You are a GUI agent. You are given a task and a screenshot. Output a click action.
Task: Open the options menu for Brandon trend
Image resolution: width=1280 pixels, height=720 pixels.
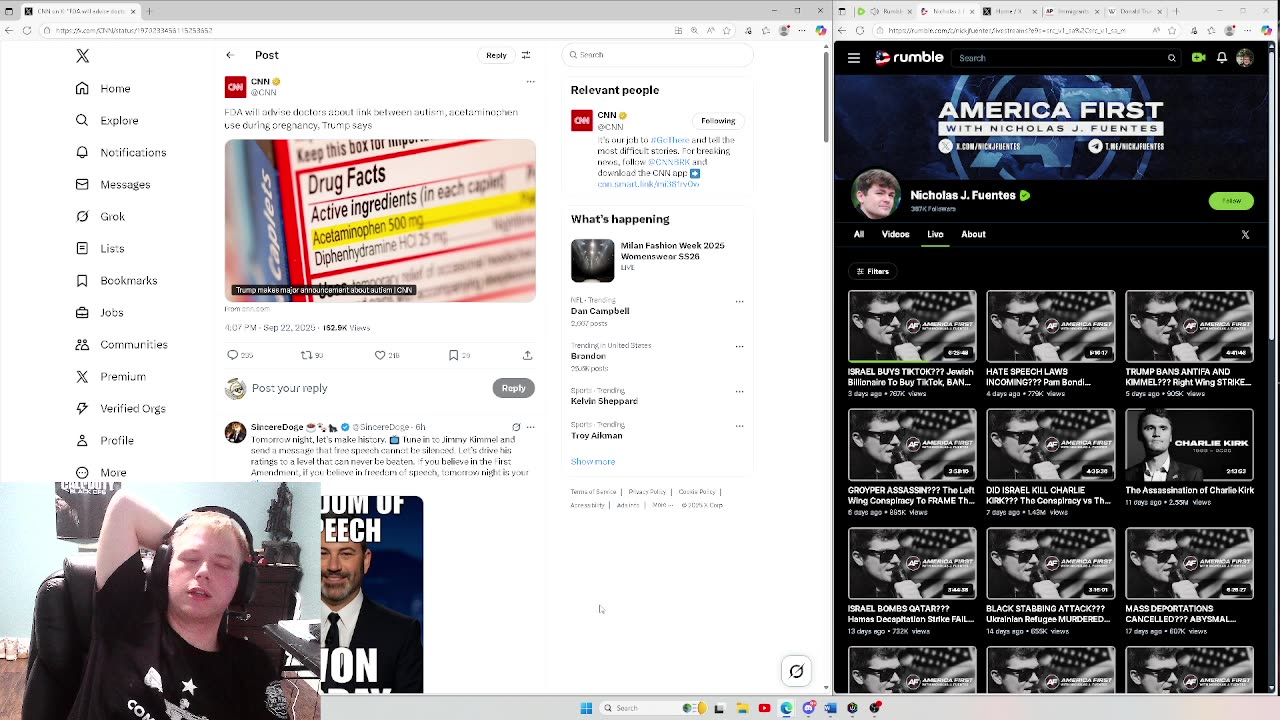(x=739, y=346)
